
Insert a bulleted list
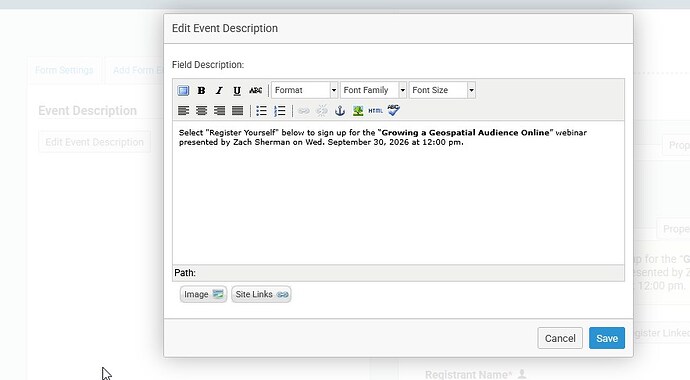261,111
